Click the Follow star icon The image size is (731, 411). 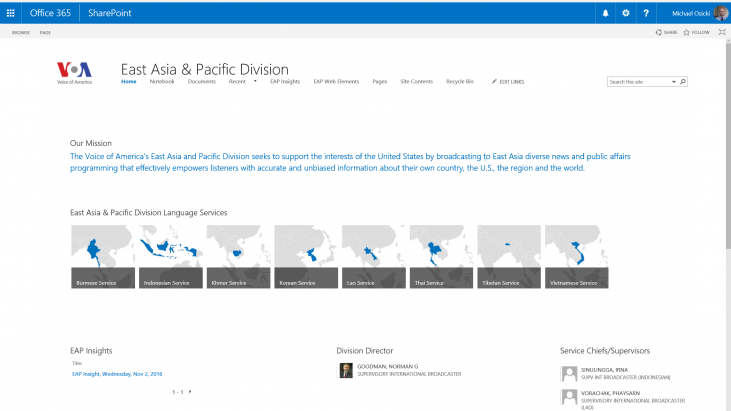(x=686, y=32)
